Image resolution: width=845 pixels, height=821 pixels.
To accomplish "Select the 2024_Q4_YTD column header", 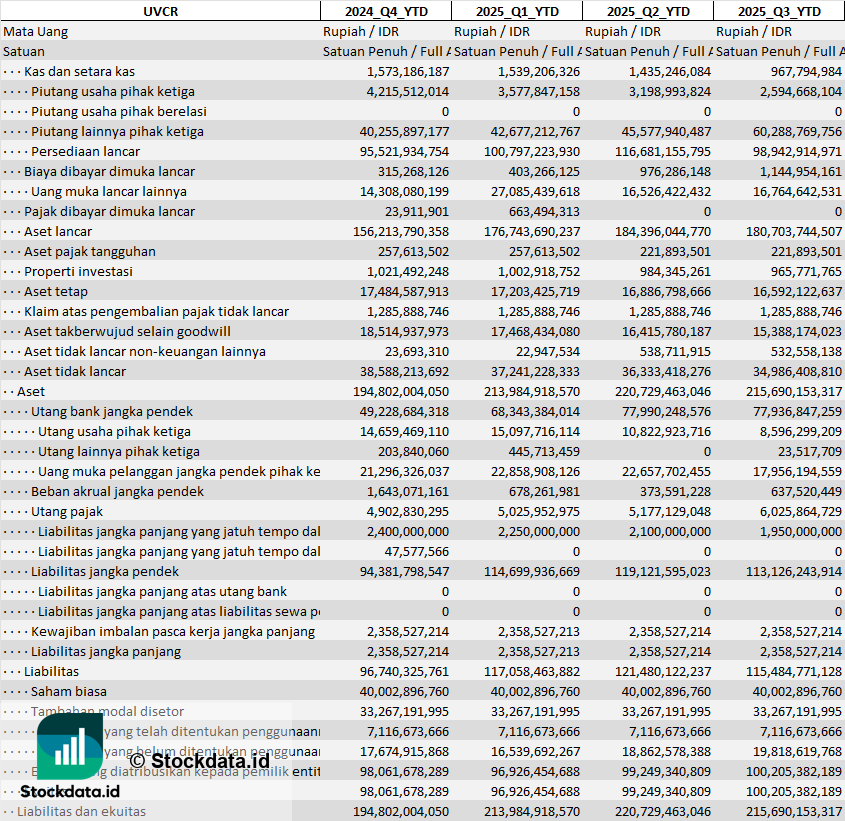I will click(385, 11).
